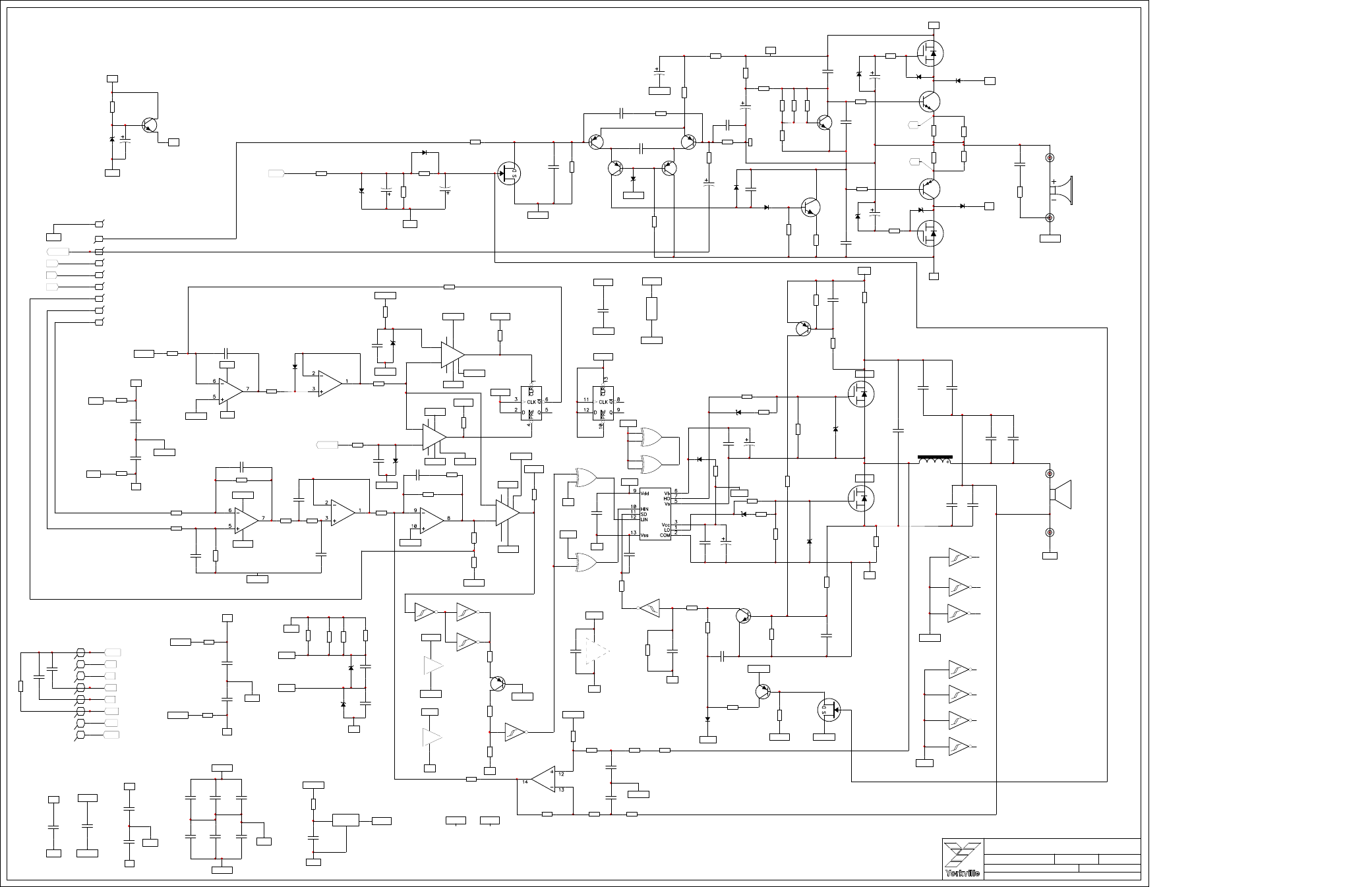Select the upper grey buffer triangle at bottom center

coord(432,666)
